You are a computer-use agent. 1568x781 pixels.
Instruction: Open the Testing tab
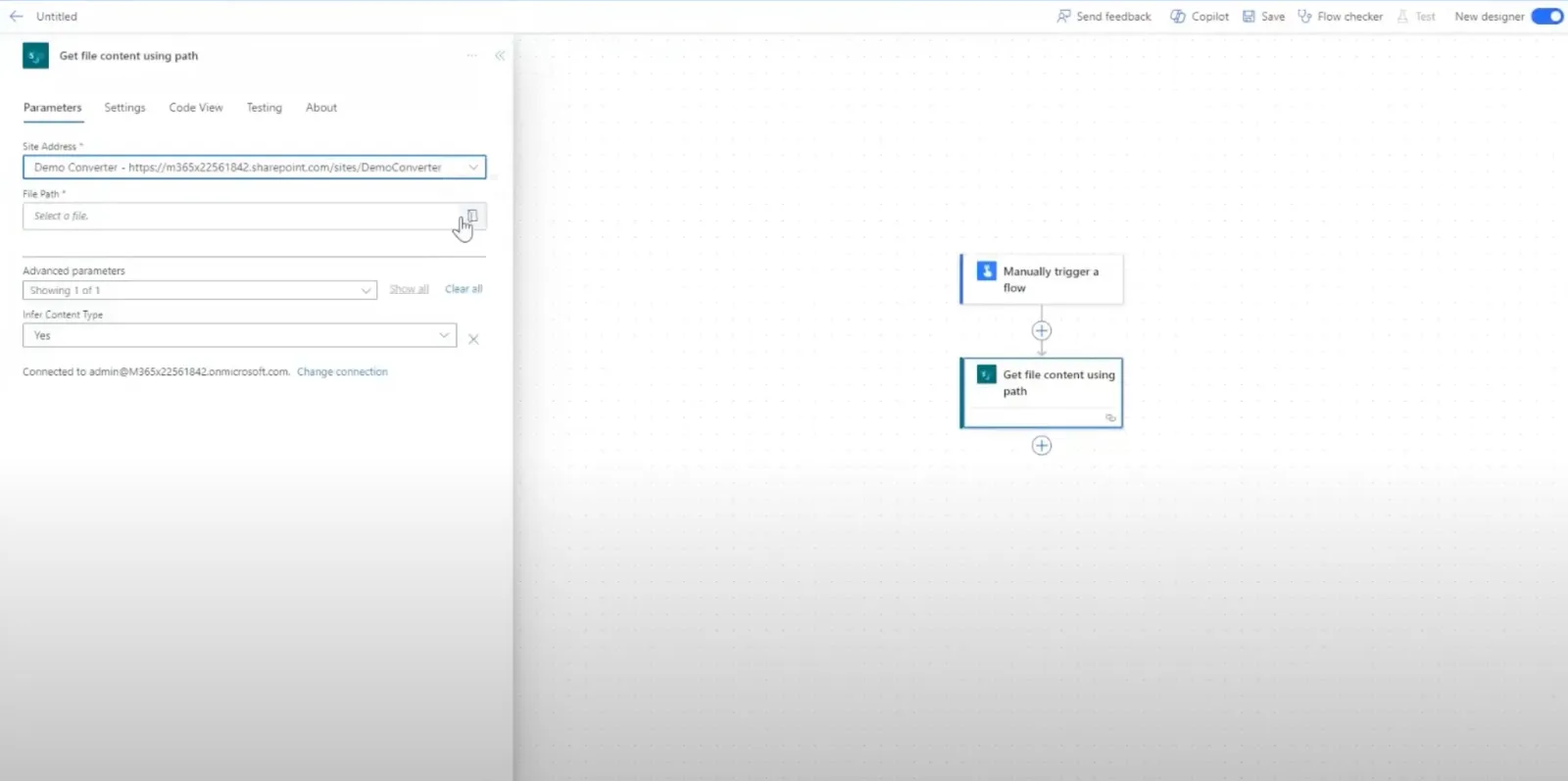tap(264, 108)
